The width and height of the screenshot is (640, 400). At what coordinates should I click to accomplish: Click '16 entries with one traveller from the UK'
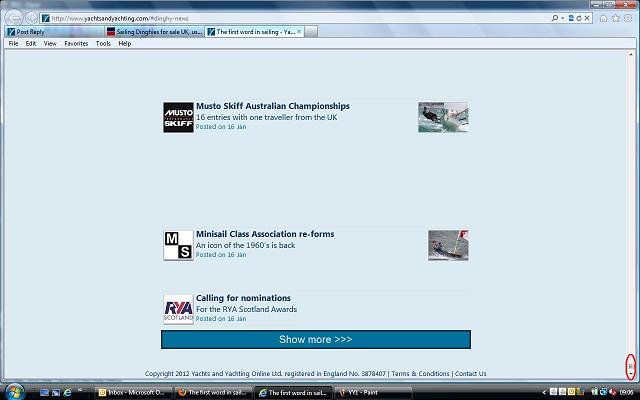(267, 117)
